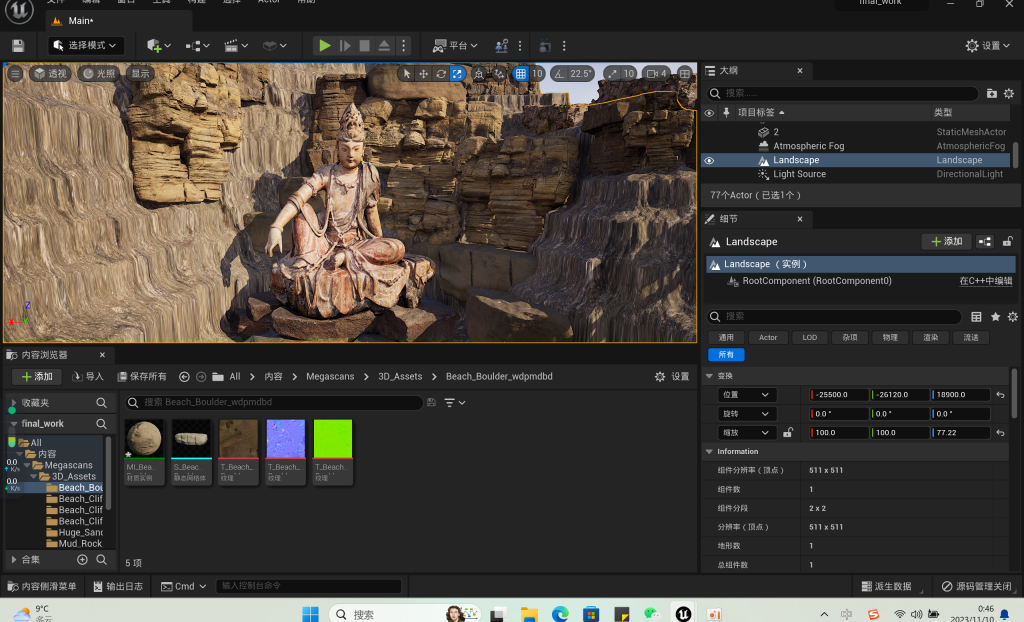Select the MI_Bea material instance thumbnail
The width and height of the screenshot is (1024, 622).
144,438
